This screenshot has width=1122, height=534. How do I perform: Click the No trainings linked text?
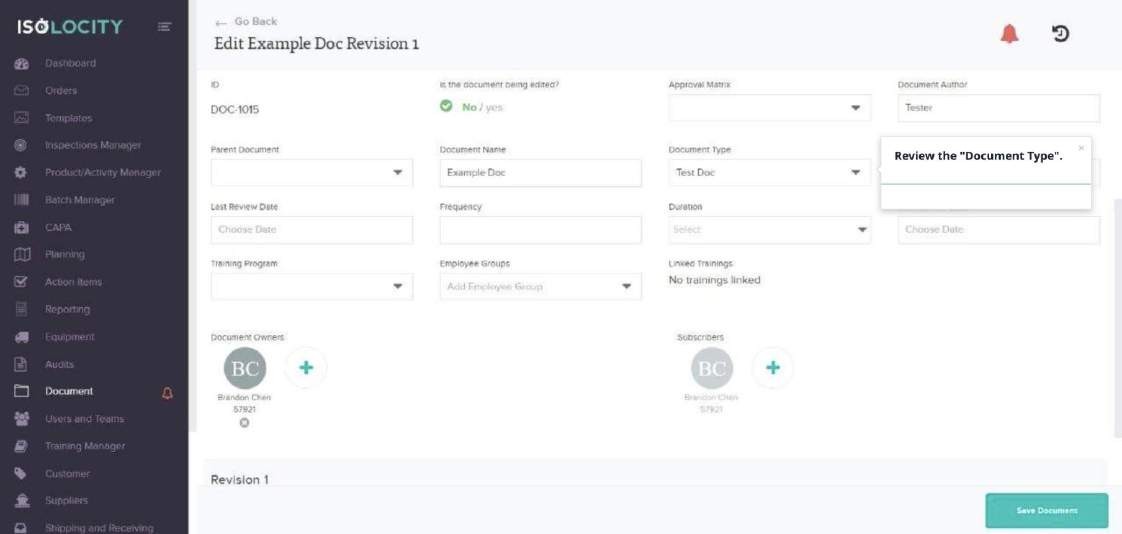tap(714, 280)
